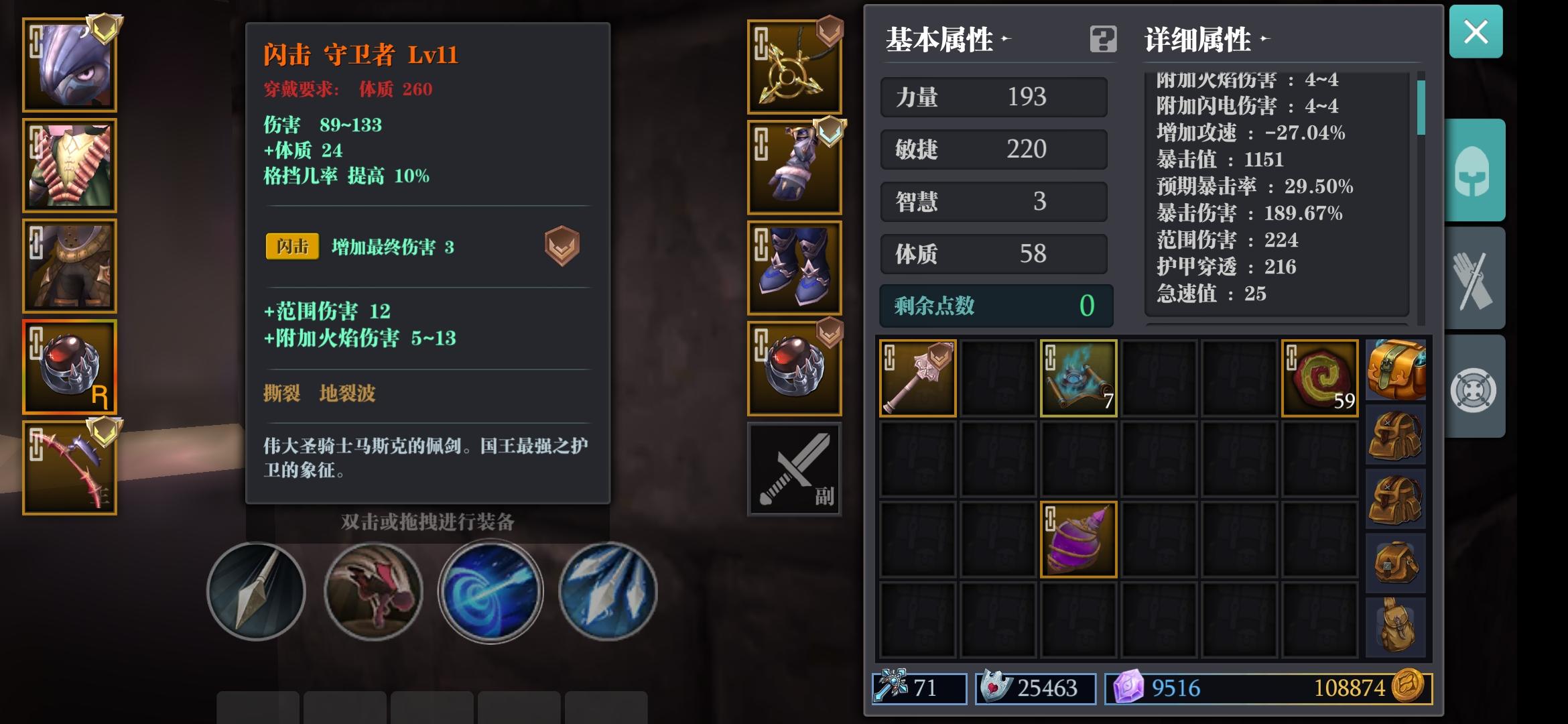Screen dimensions: 1568x724
Task: Activate the triple arrow volley skill
Action: pyautogui.click(x=608, y=591)
